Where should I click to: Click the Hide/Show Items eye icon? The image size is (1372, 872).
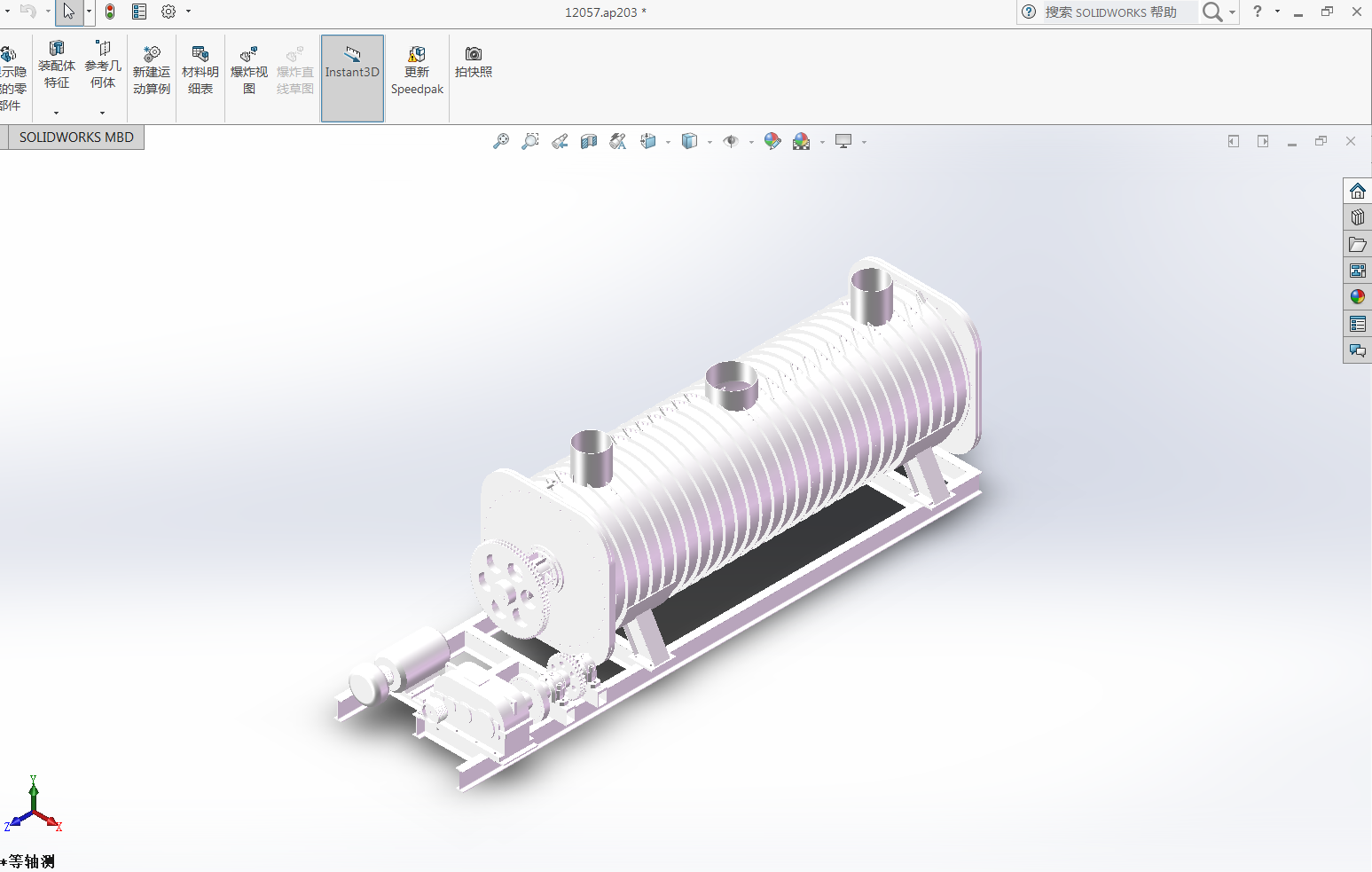(x=731, y=142)
